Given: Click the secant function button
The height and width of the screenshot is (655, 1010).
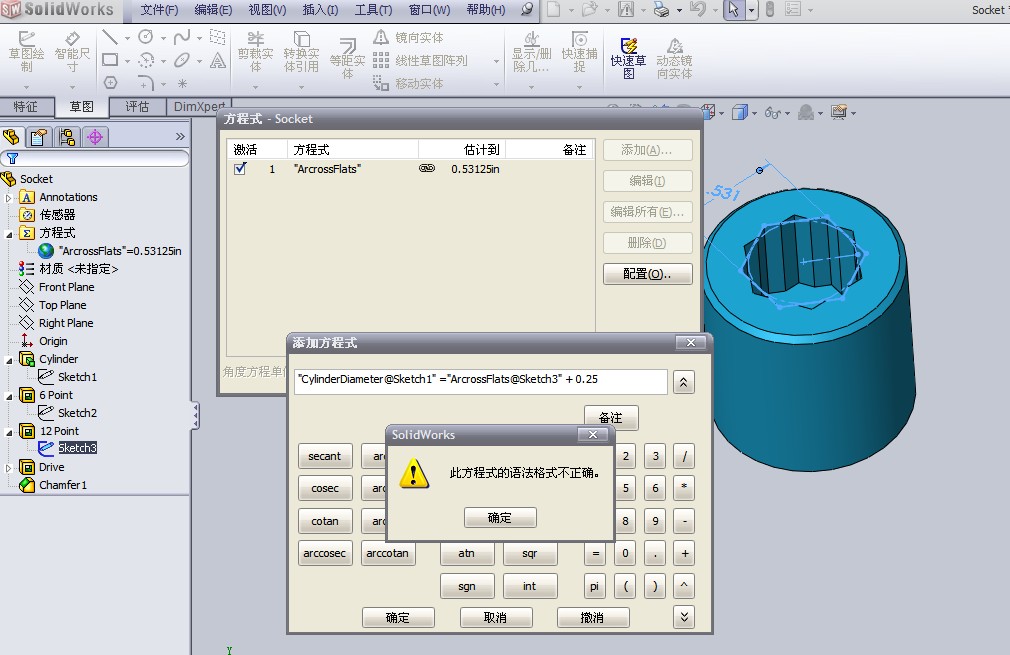Looking at the screenshot, I should click(325, 456).
